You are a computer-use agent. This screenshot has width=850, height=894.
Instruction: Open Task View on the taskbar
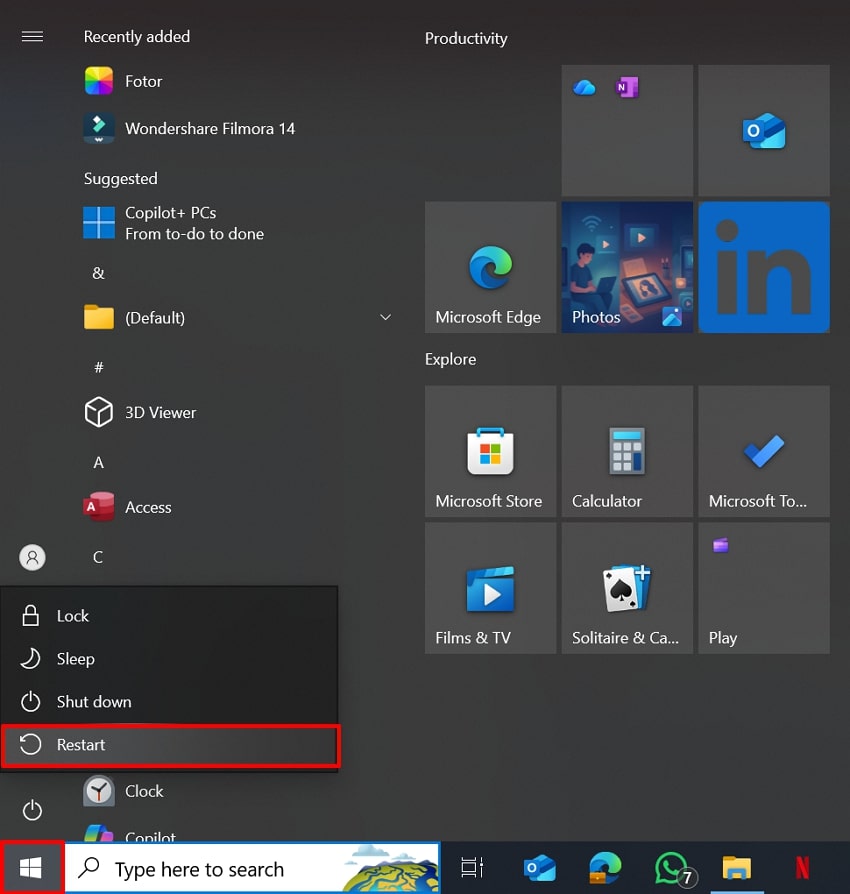click(x=471, y=868)
